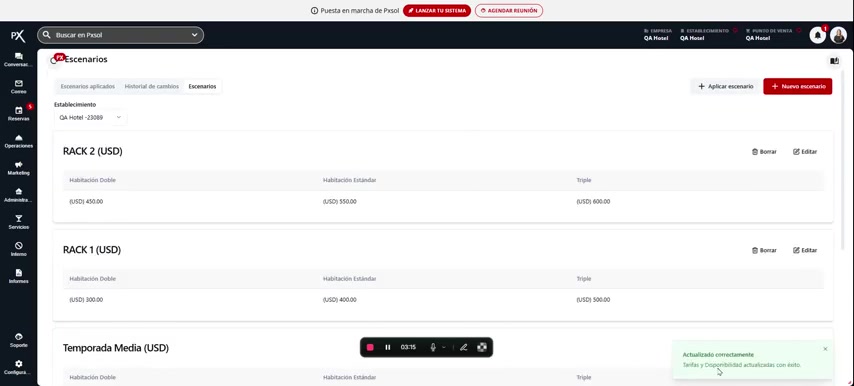This screenshot has width=854, height=386.
Task: Edit the RACK 1 (USD) scenario
Action: tap(805, 250)
